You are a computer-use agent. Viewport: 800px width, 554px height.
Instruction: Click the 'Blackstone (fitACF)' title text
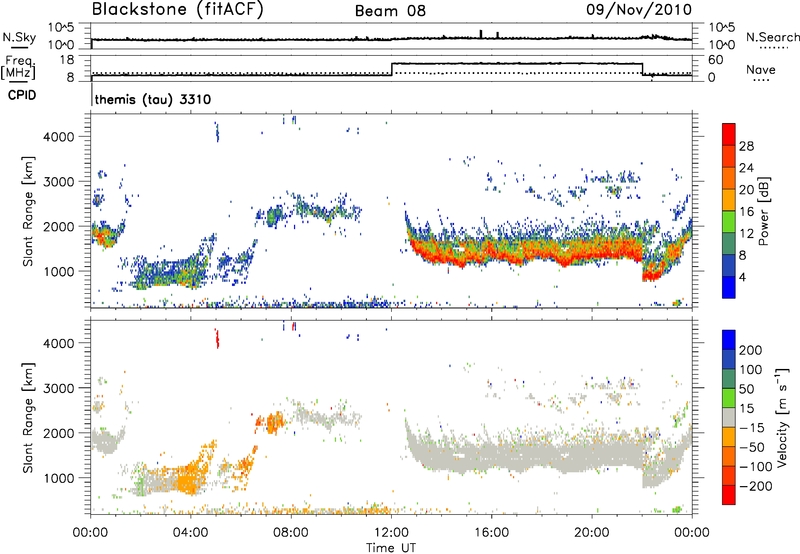point(178,10)
